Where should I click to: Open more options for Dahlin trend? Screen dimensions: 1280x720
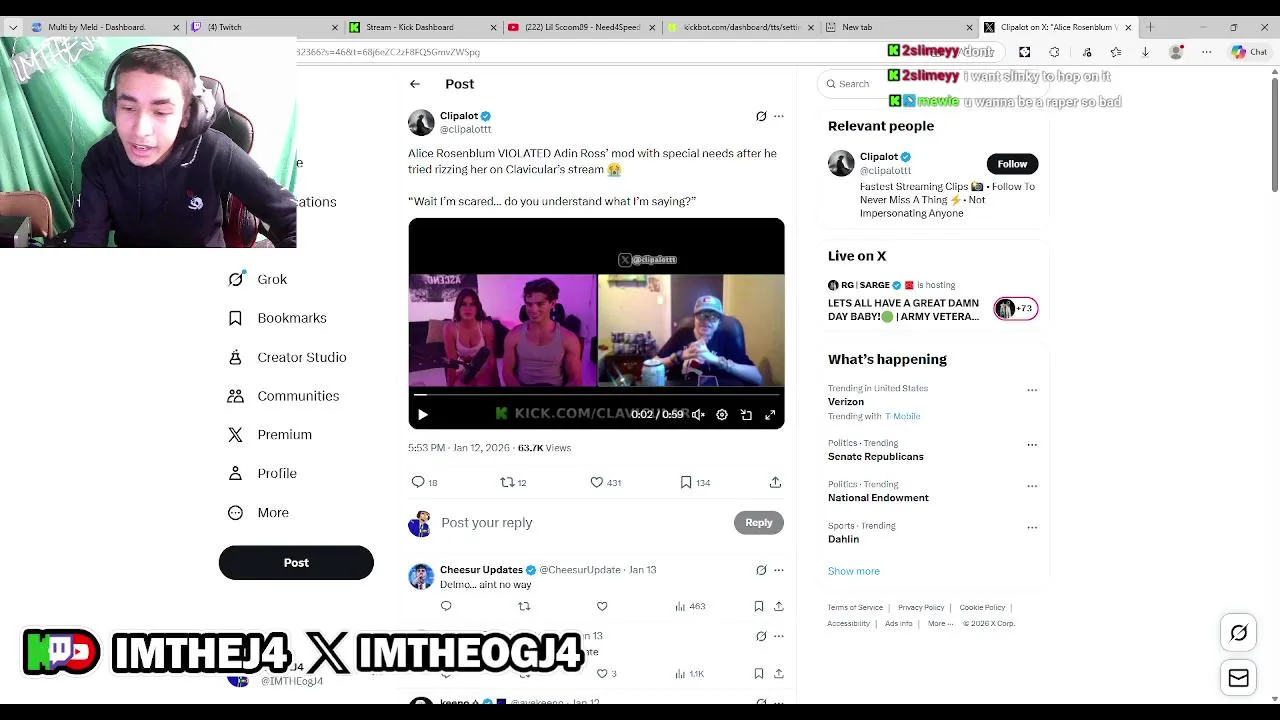1032,527
